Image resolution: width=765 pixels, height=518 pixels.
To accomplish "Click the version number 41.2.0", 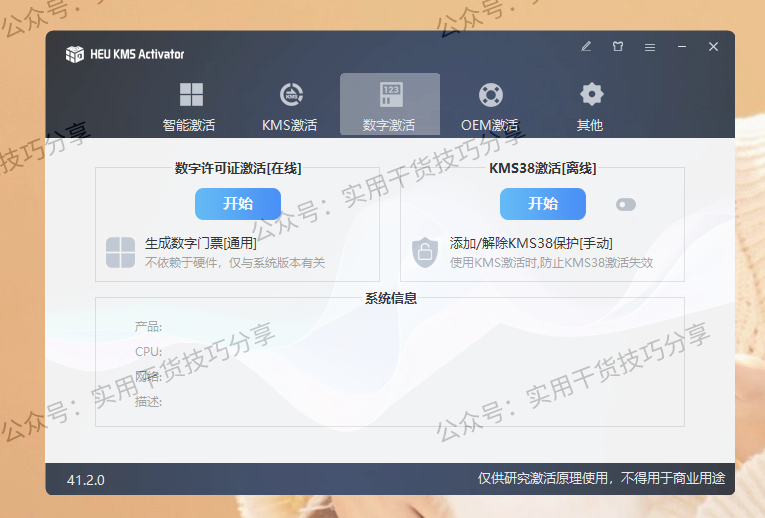I will (x=85, y=480).
